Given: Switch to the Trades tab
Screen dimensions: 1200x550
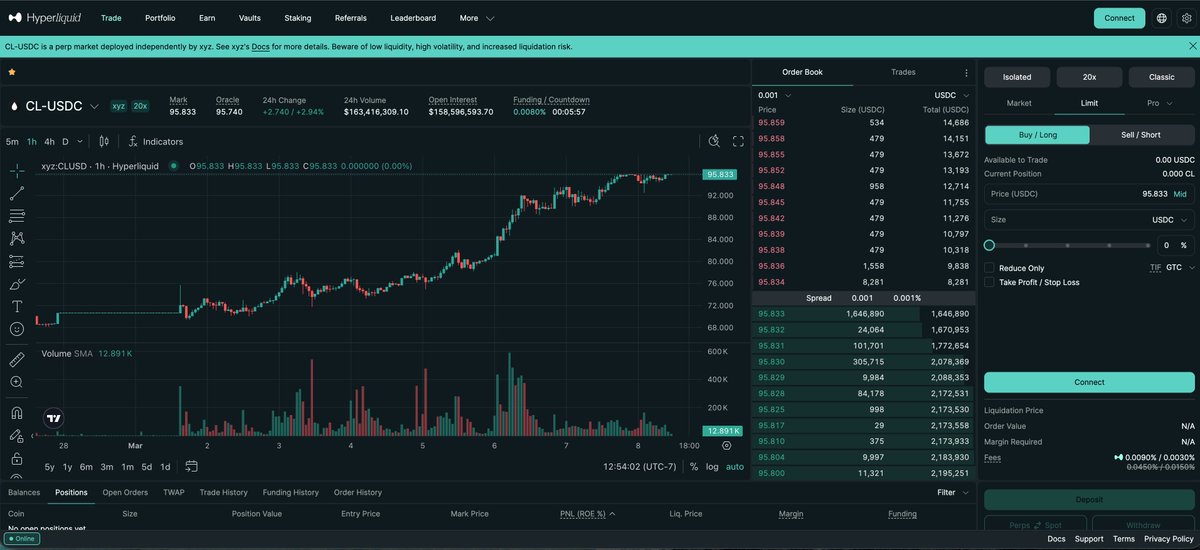Looking at the screenshot, I should [903, 72].
